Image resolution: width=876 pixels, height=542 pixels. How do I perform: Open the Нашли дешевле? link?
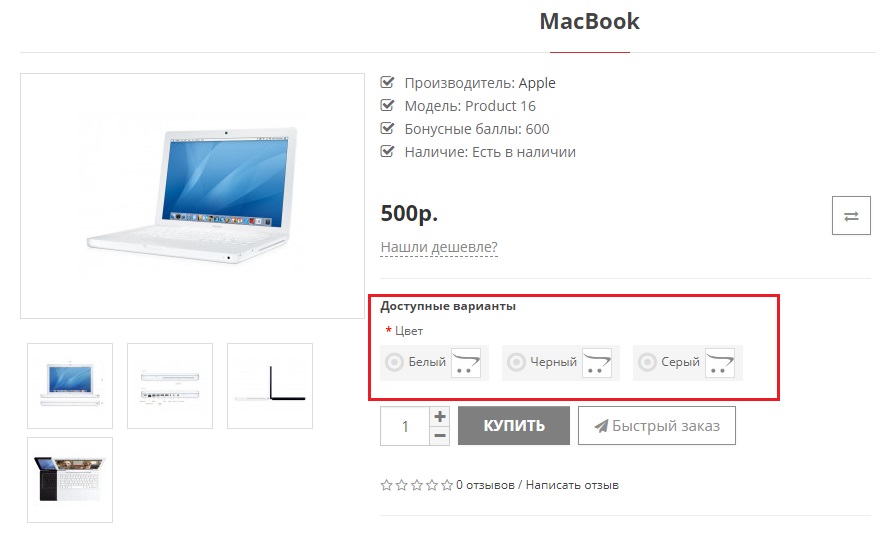point(439,247)
